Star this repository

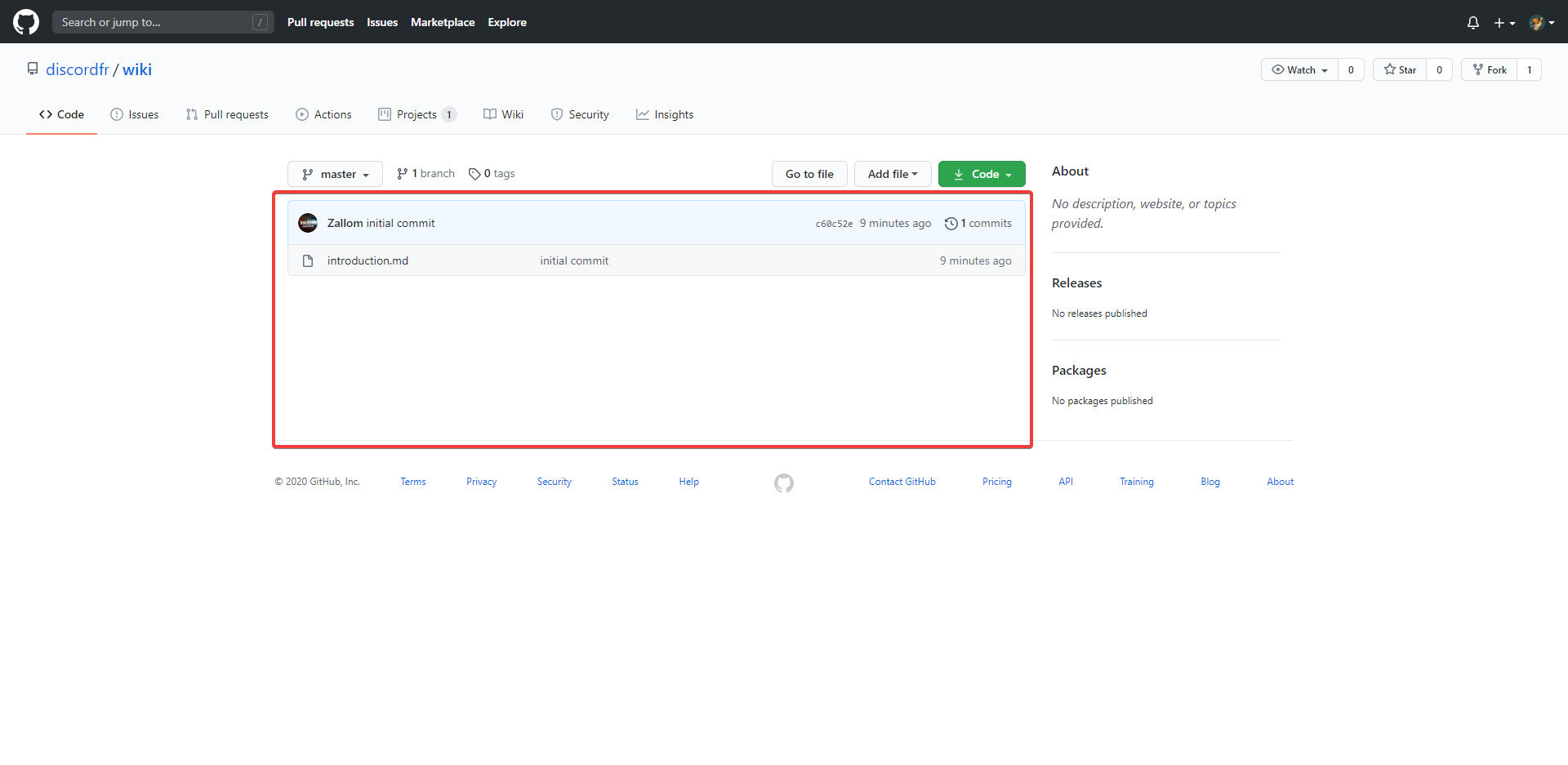[x=1400, y=69]
